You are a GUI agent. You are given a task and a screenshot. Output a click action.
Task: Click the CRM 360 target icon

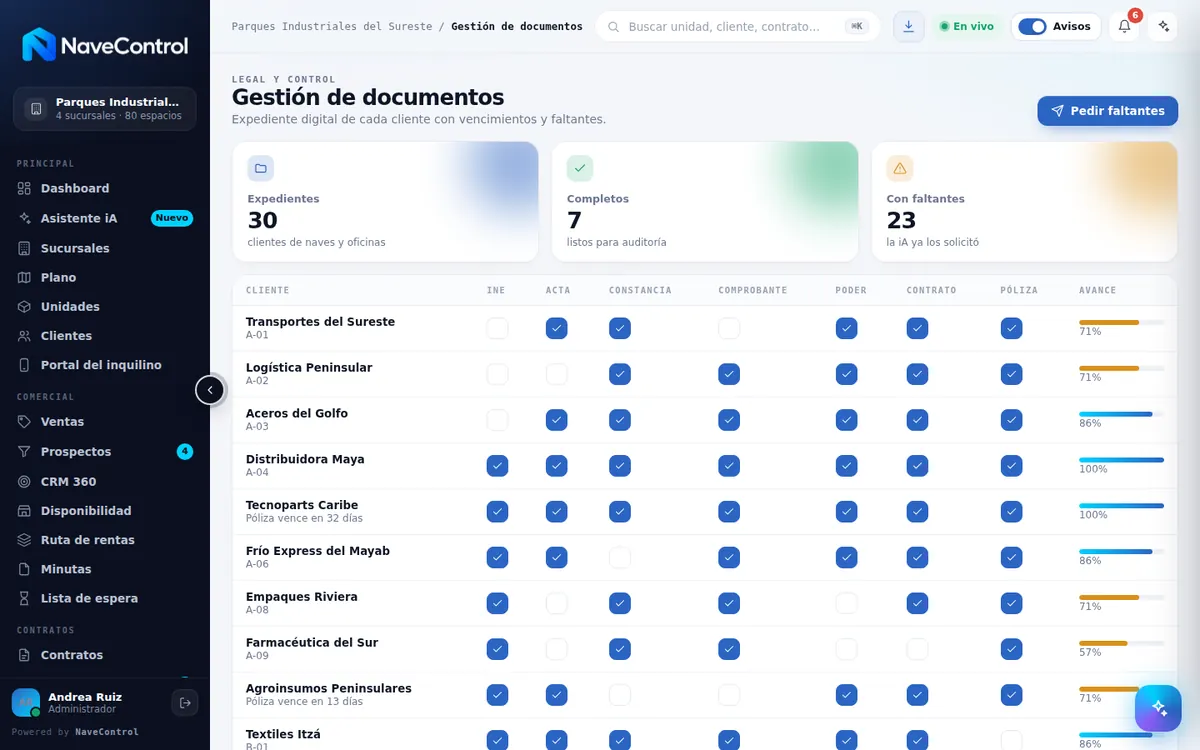[x=25, y=481]
